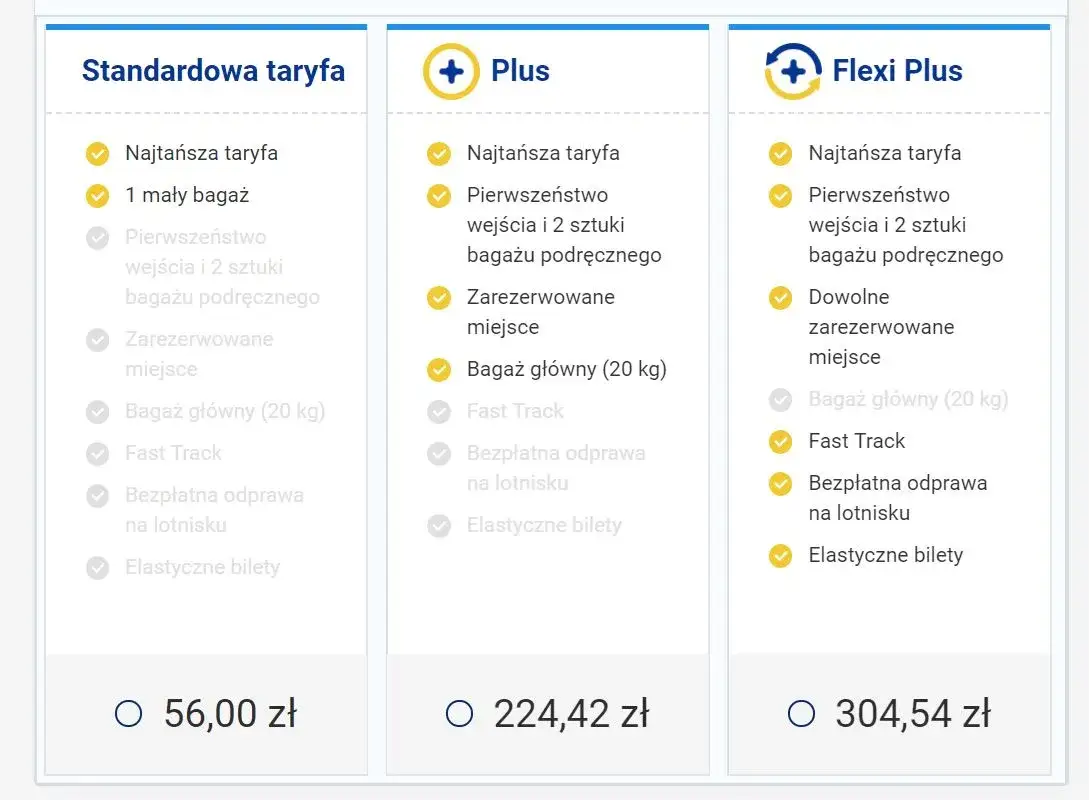1089x800 pixels.
Task: Click the grayed Elastyczne bilety item in Plus
Action: (x=545, y=525)
